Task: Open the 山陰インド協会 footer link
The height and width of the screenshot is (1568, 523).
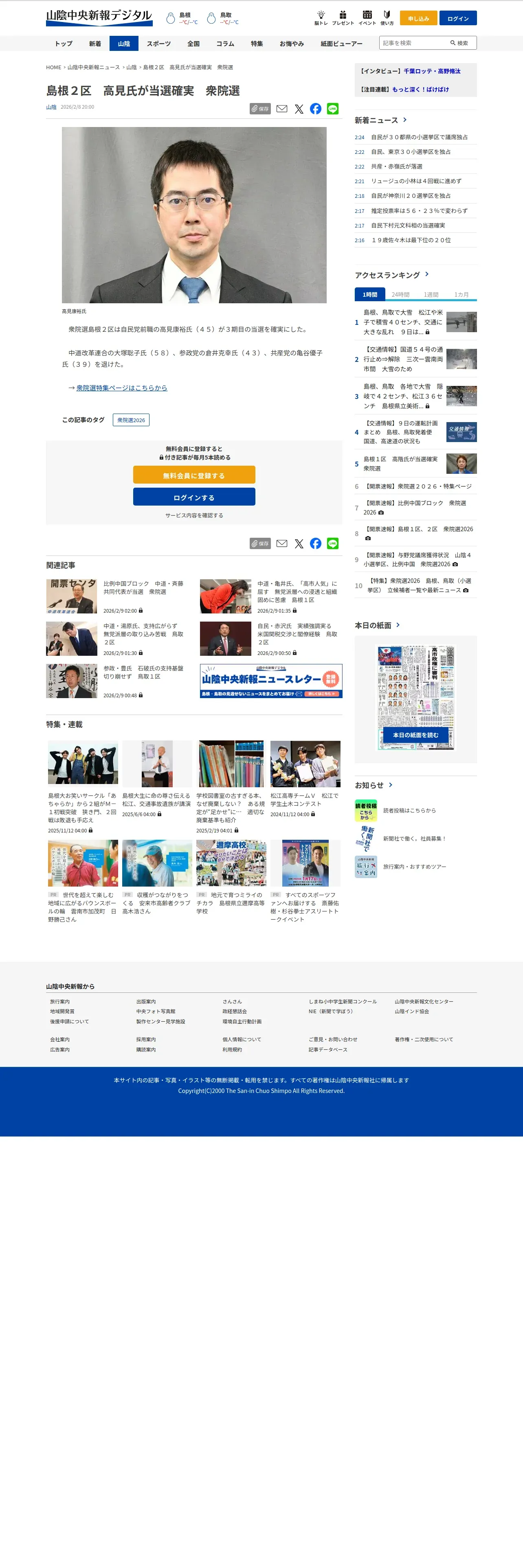Action: [x=411, y=1012]
